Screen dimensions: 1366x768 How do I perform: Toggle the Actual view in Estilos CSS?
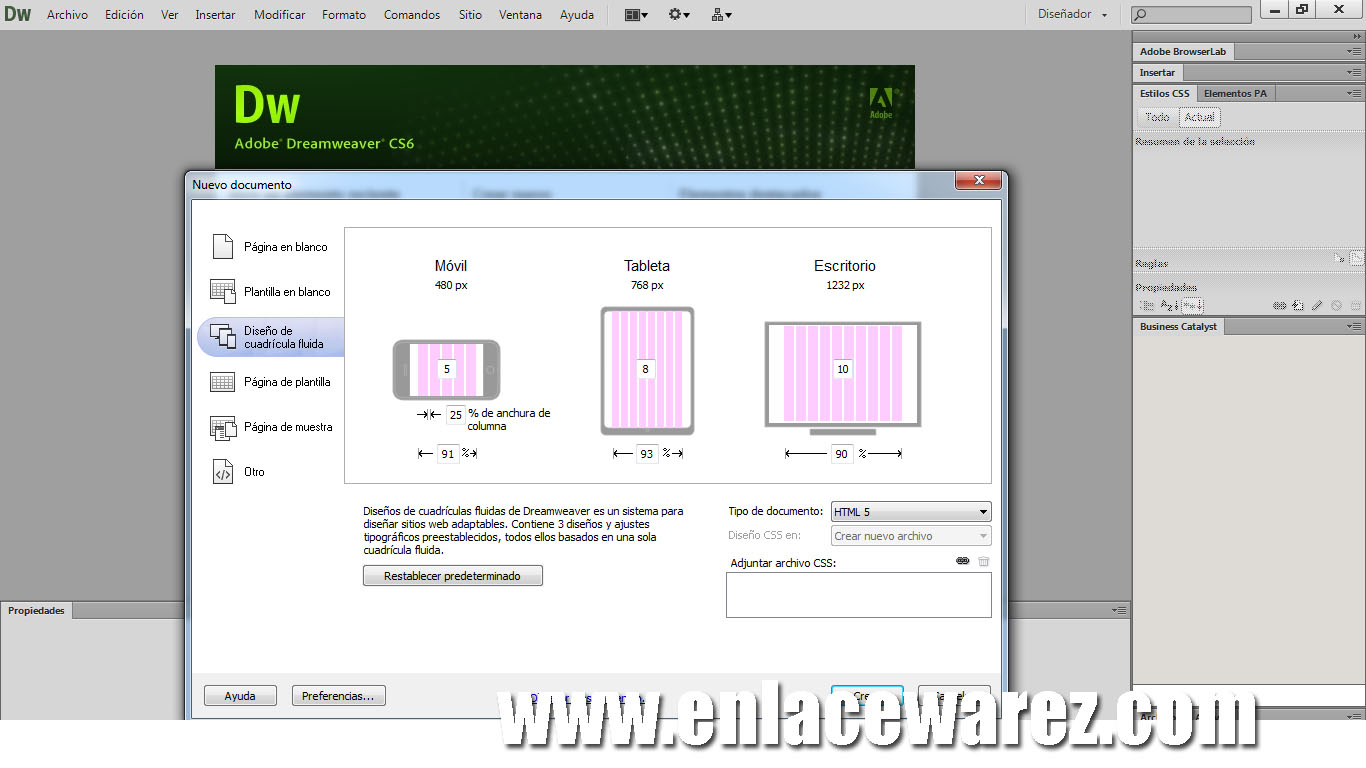coord(1199,117)
